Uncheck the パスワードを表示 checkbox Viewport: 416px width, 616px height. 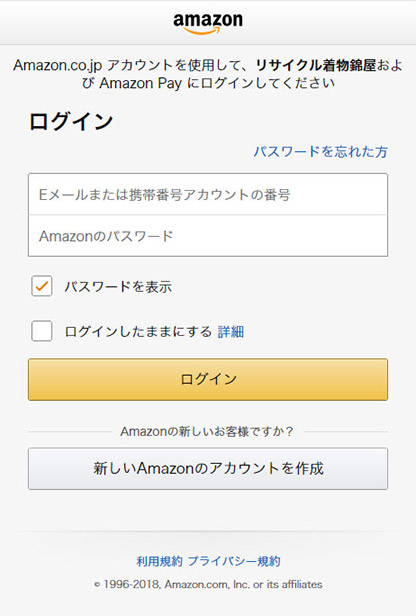42,286
